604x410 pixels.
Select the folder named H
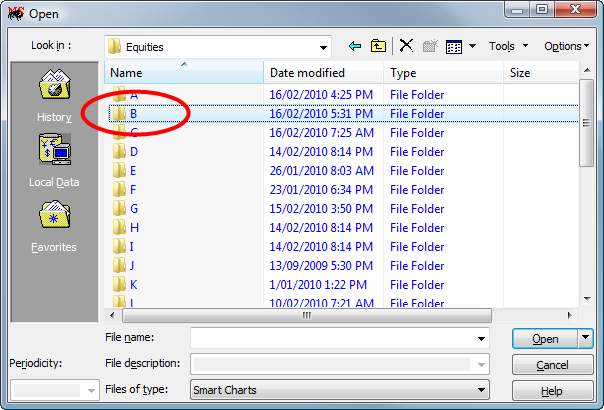(134, 228)
